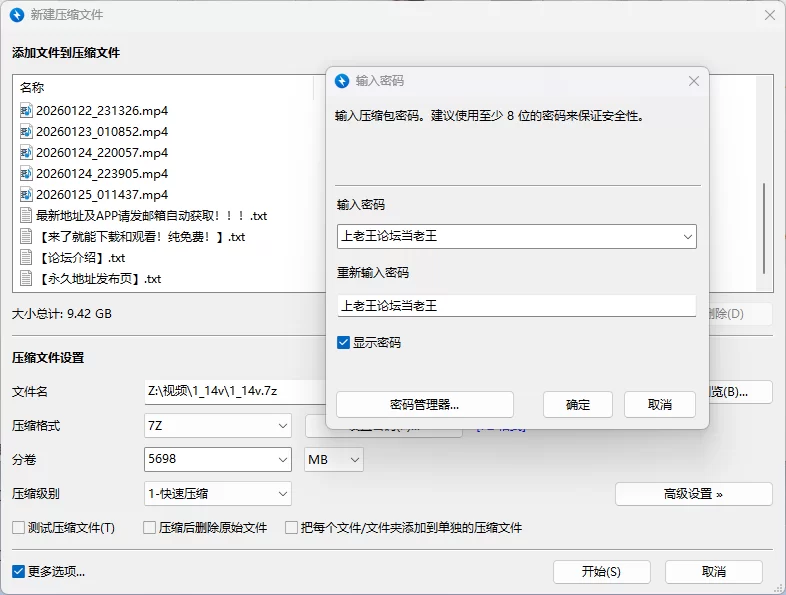Close the 输入密码 dialog
Image resolution: width=786 pixels, height=595 pixels.
(x=694, y=81)
